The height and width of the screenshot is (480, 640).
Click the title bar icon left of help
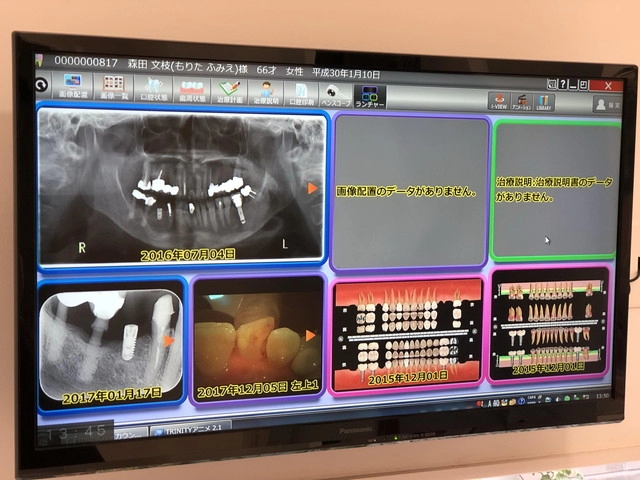[x=552, y=84]
